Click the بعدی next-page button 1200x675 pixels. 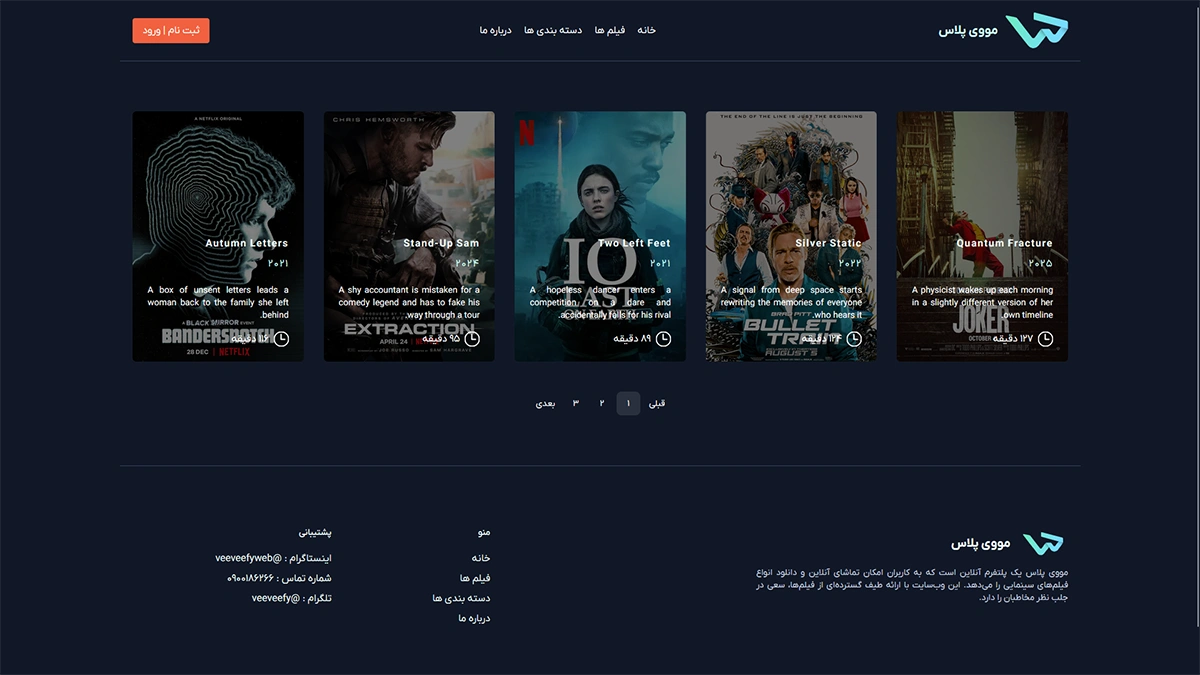click(545, 403)
